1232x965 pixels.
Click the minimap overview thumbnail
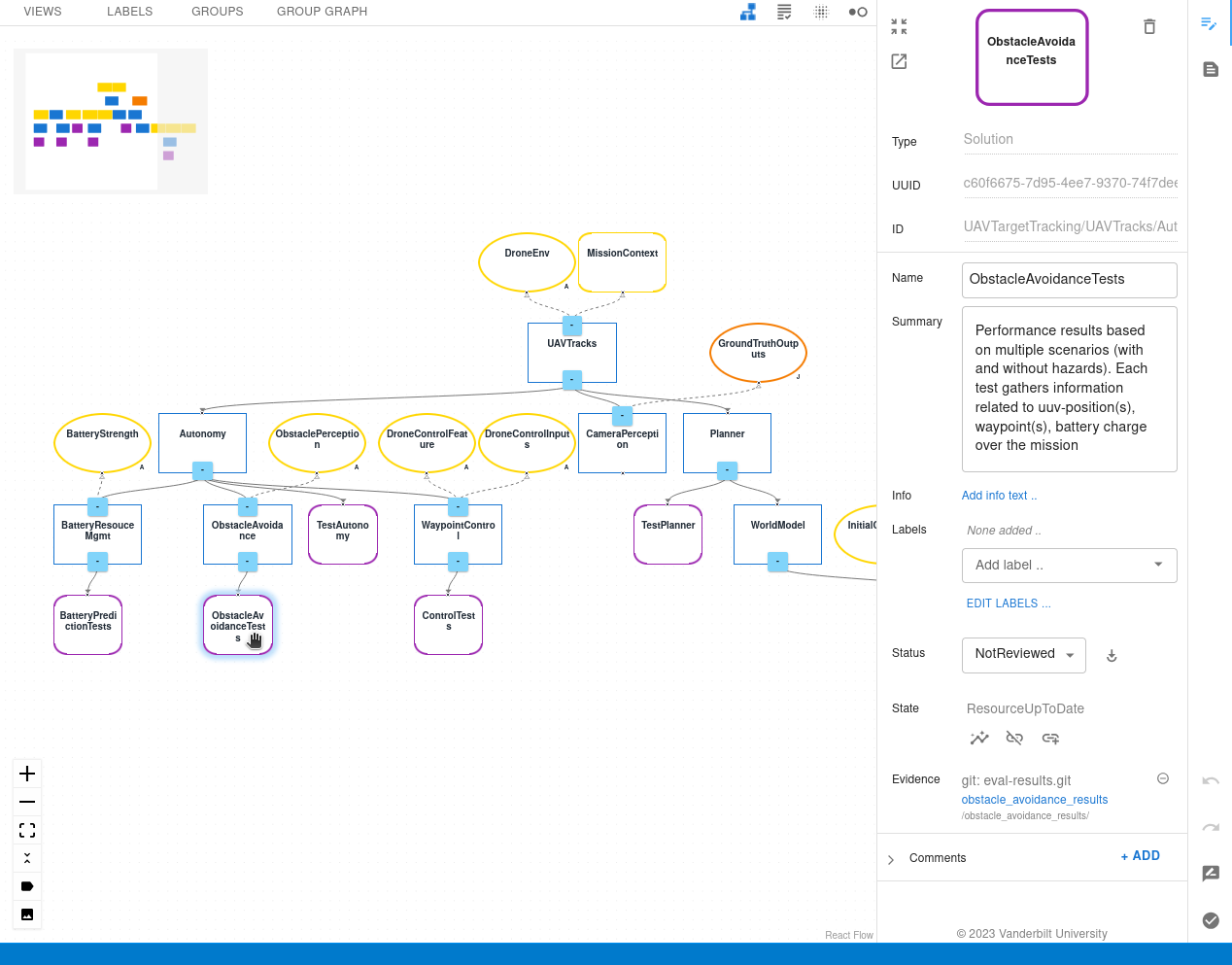point(111,121)
